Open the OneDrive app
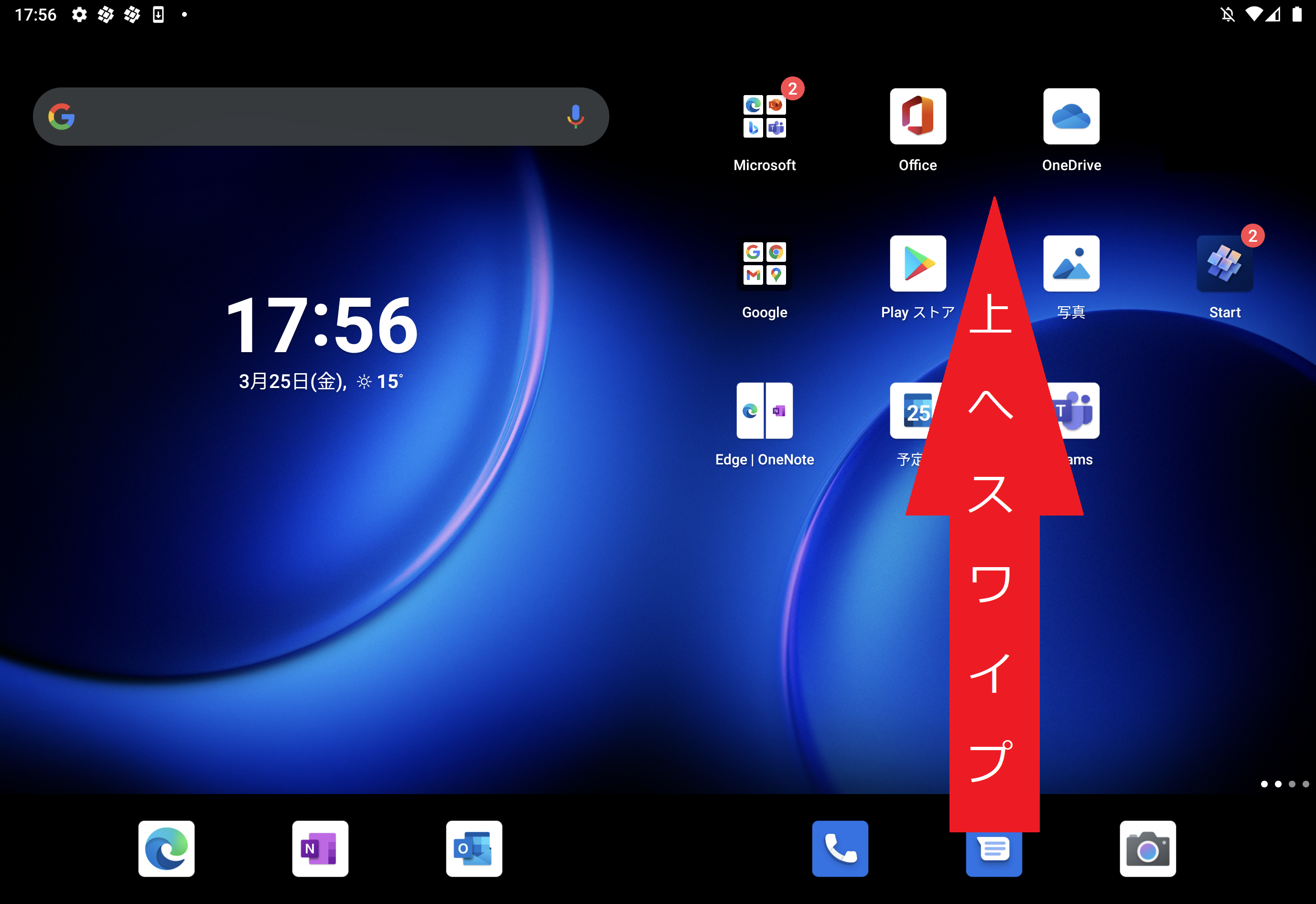Viewport: 1316px width, 904px height. [x=1071, y=116]
